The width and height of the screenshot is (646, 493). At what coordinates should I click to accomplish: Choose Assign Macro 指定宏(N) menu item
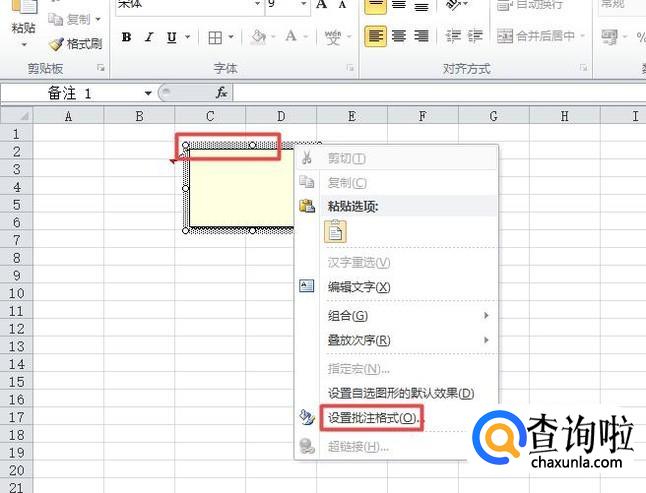(396, 369)
